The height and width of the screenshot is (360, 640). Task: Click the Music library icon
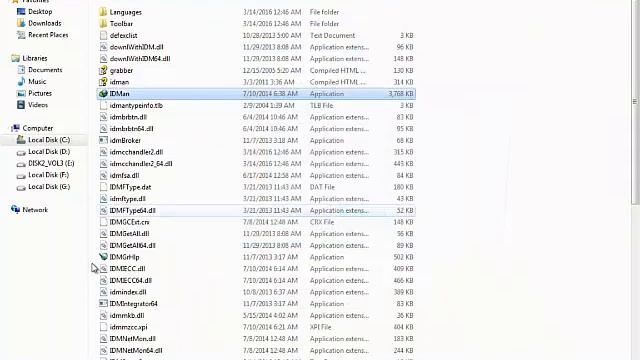point(21,82)
